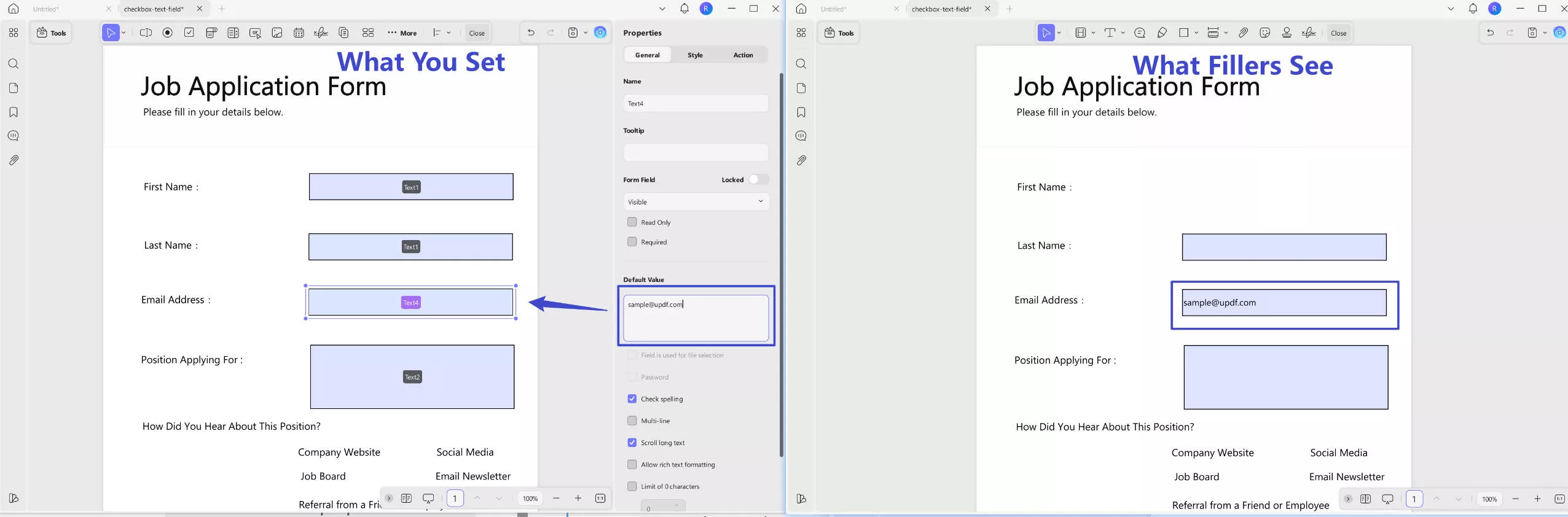1568x517 pixels.
Task: Enable the Multi-line checkbox
Action: pos(632,421)
